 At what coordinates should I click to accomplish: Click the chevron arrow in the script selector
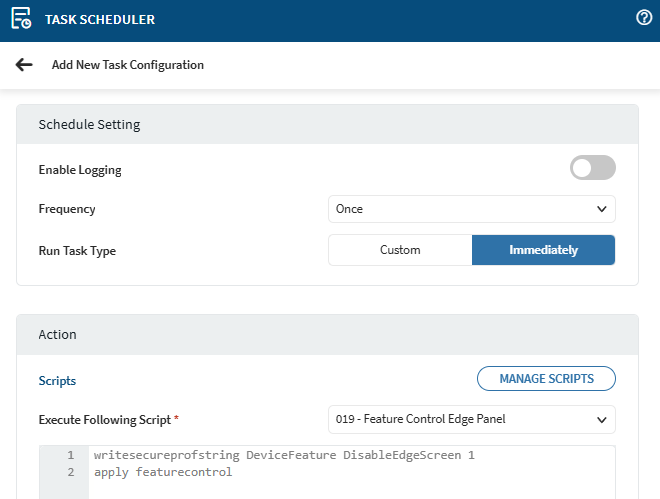tap(601, 419)
